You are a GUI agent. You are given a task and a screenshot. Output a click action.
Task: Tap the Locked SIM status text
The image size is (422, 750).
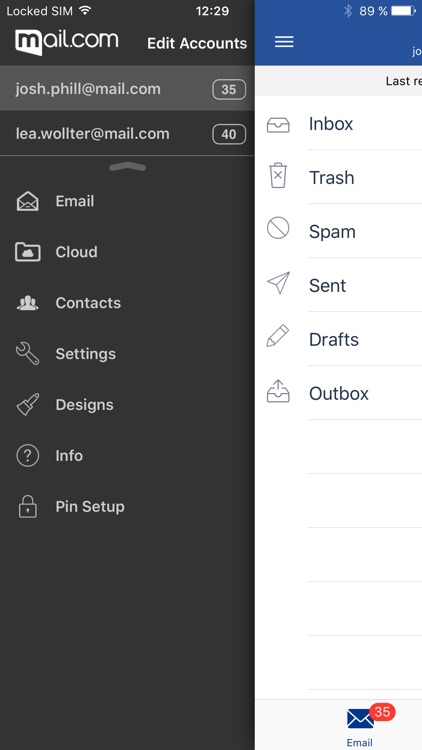coord(40,11)
